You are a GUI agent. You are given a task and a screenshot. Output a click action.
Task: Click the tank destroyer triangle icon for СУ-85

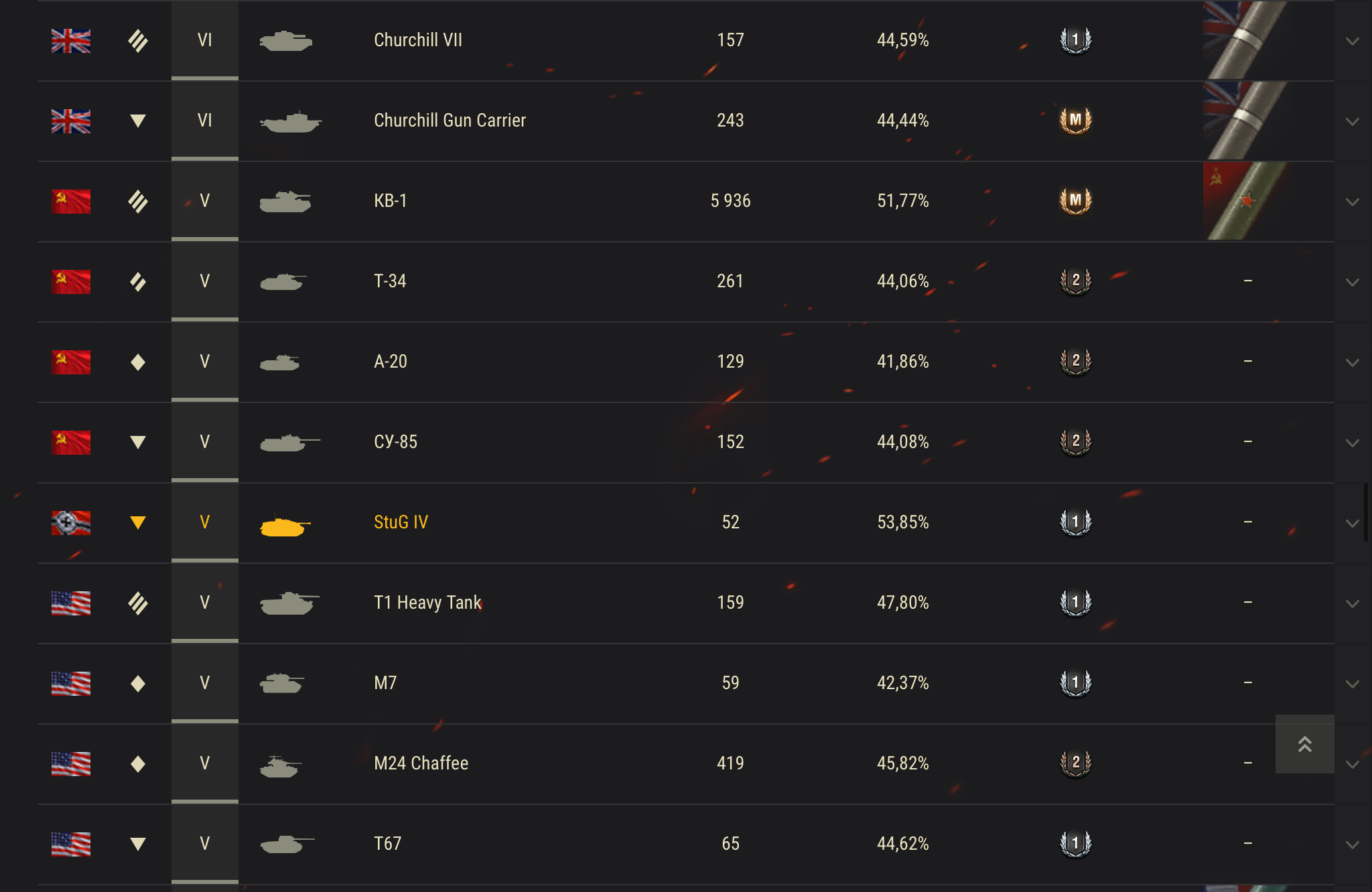(x=138, y=442)
